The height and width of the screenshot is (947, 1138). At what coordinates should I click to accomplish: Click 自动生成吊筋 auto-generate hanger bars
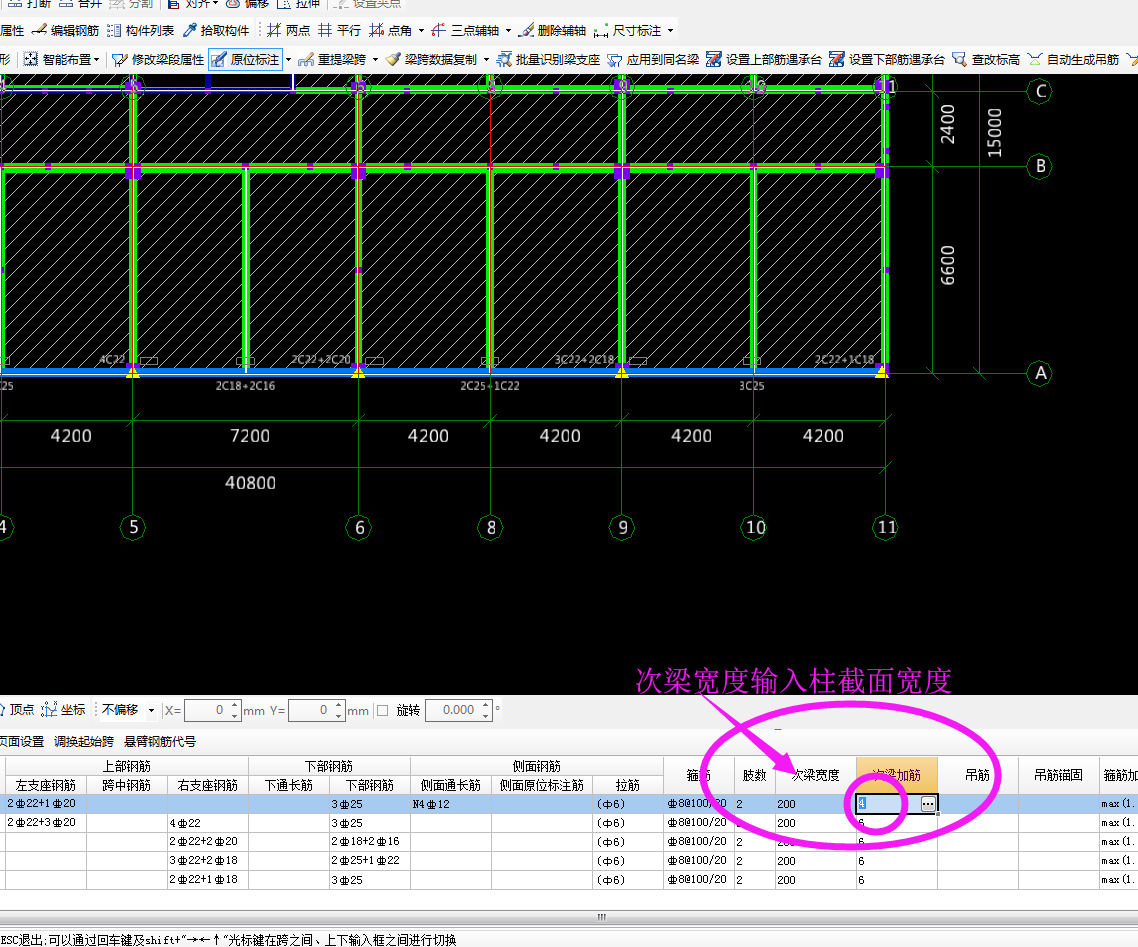click(x=1073, y=60)
